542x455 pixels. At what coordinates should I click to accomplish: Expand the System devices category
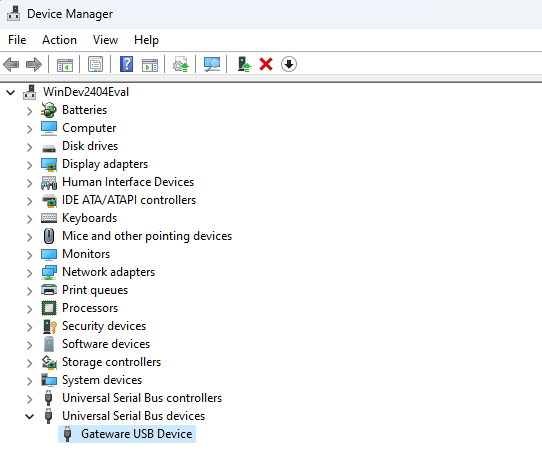click(x=29, y=380)
